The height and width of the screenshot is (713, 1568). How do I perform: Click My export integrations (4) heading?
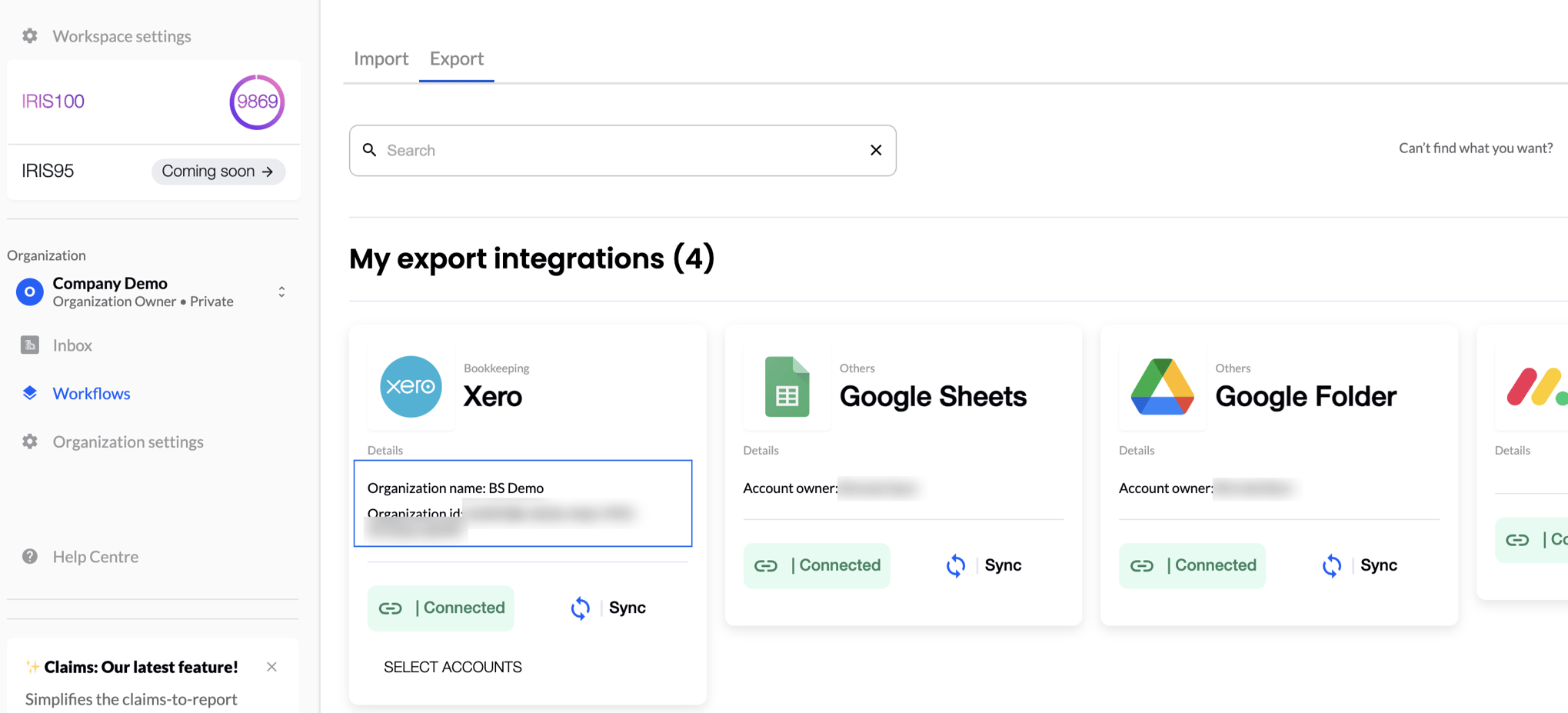pyautogui.click(x=532, y=258)
